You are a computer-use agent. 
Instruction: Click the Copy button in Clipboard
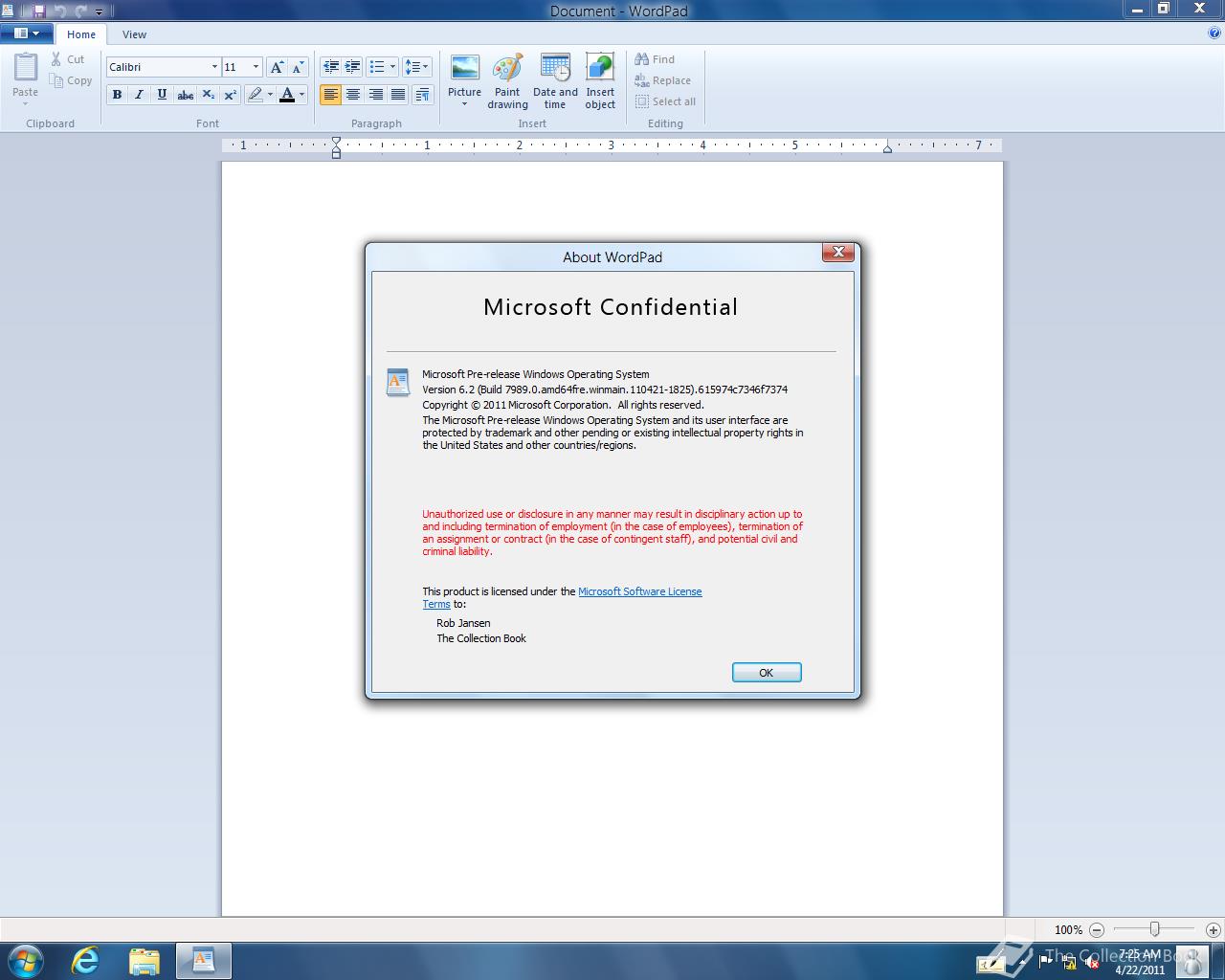point(71,81)
